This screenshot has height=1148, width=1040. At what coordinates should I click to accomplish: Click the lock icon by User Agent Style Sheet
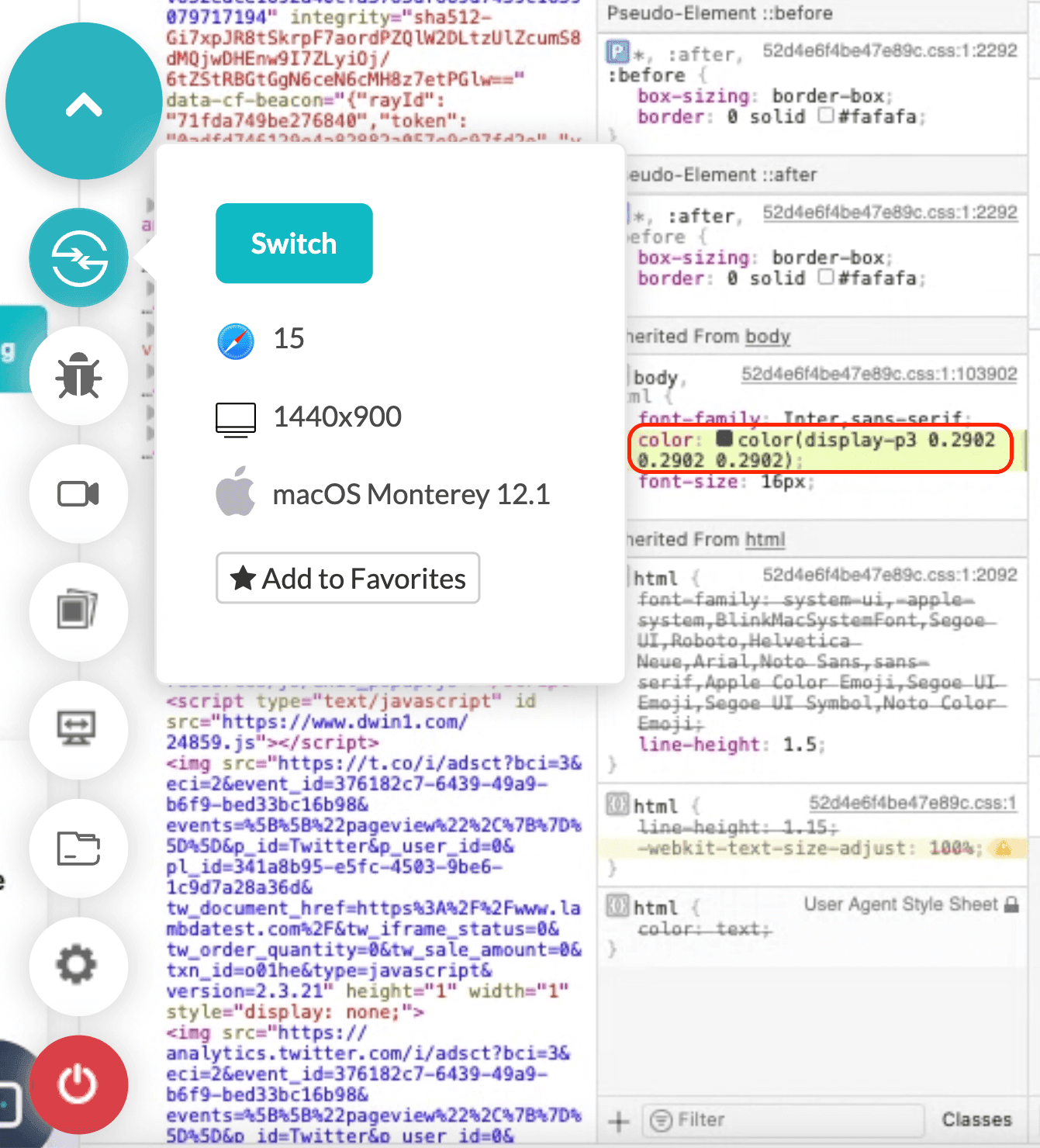1011,904
